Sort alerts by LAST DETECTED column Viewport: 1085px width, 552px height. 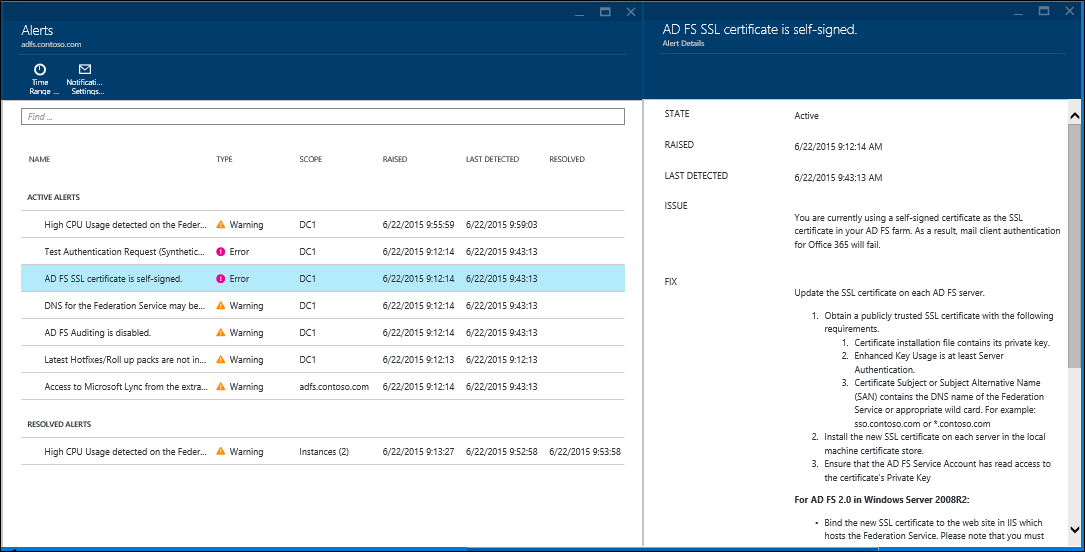pyautogui.click(x=492, y=159)
